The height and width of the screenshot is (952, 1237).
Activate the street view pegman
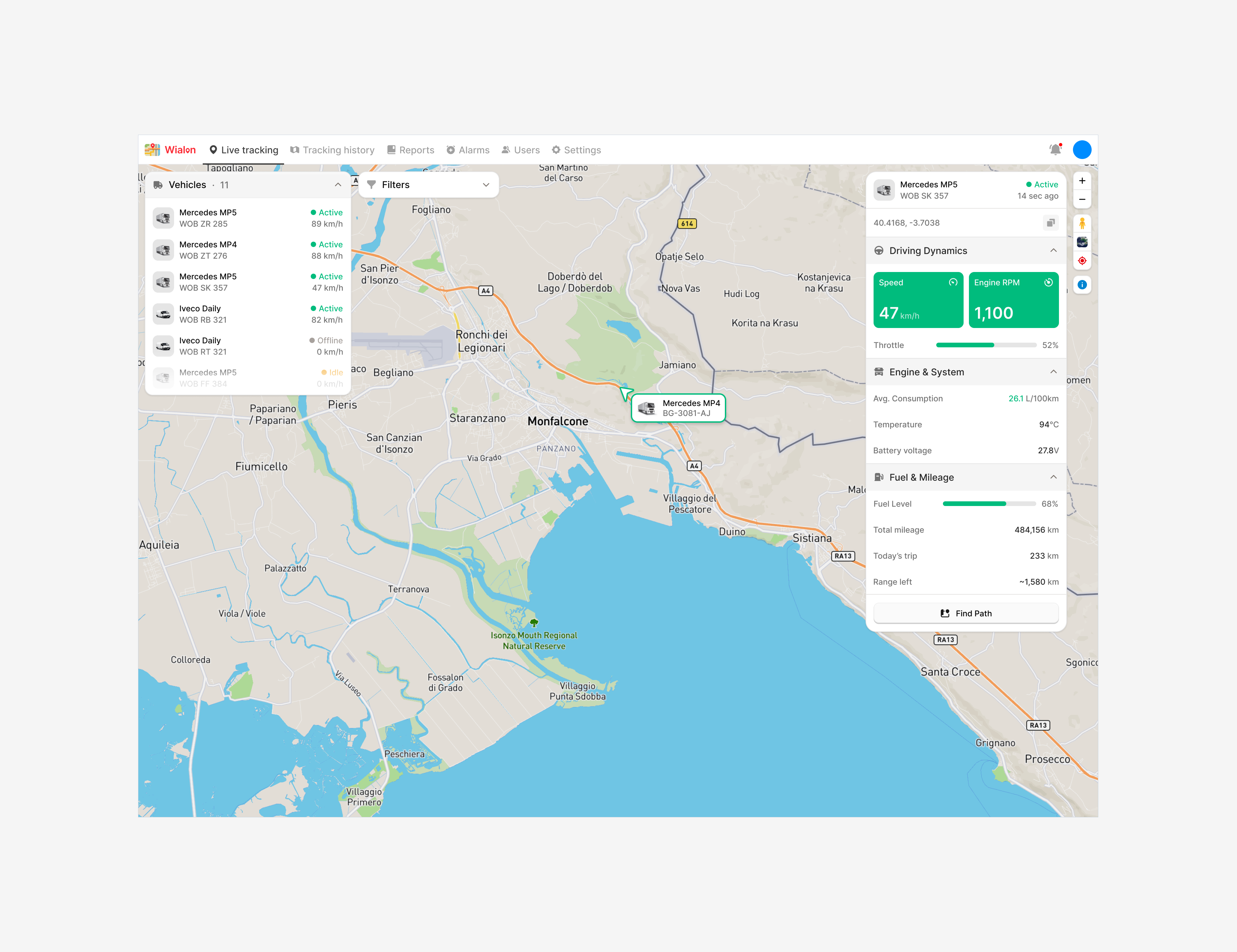(1082, 223)
